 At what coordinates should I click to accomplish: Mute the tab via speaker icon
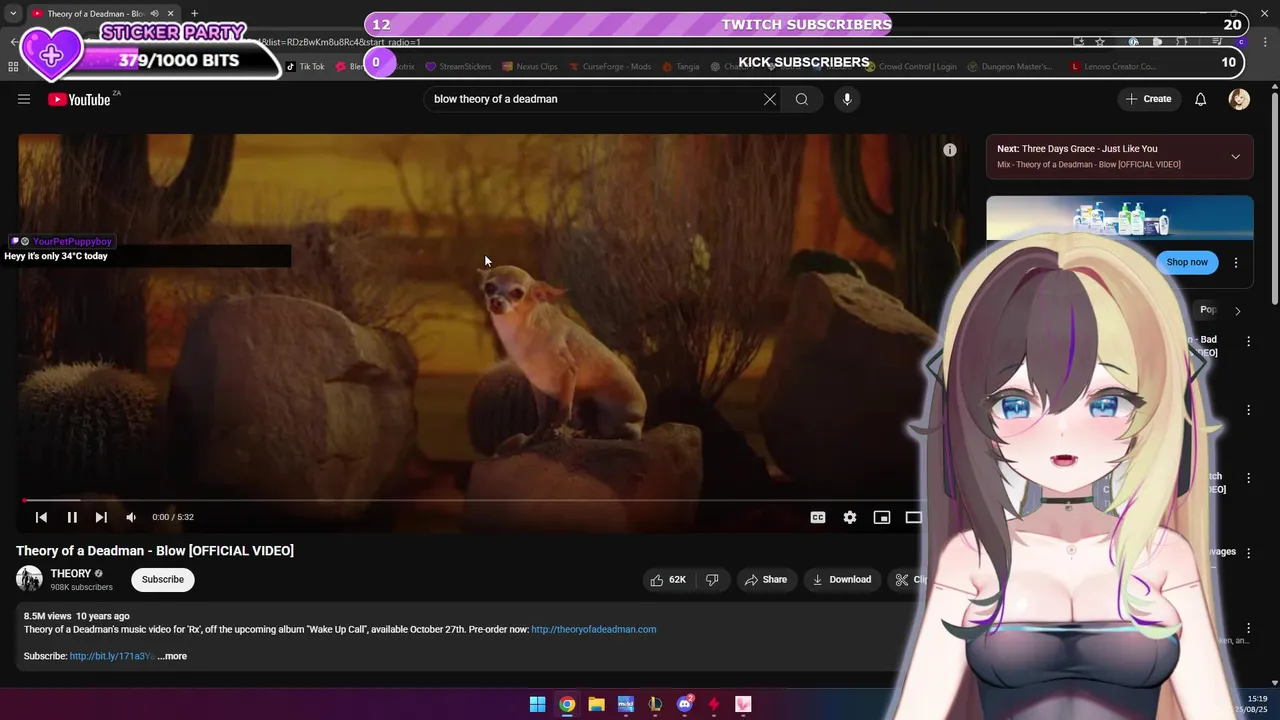pyautogui.click(x=154, y=14)
